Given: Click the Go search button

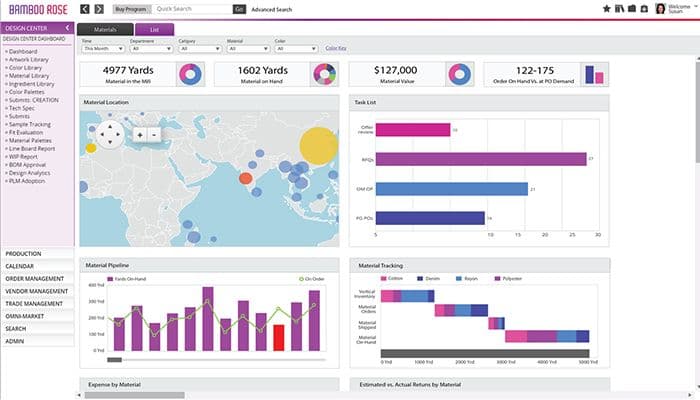Looking at the screenshot, I should click(238, 9).
